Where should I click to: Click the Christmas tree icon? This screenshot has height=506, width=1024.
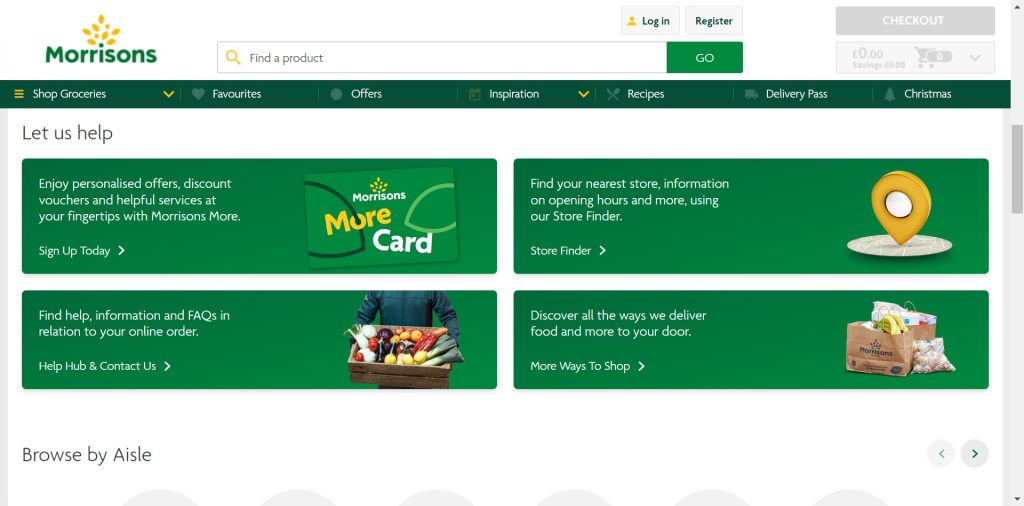pyautogui.click(x=889, y=94)
